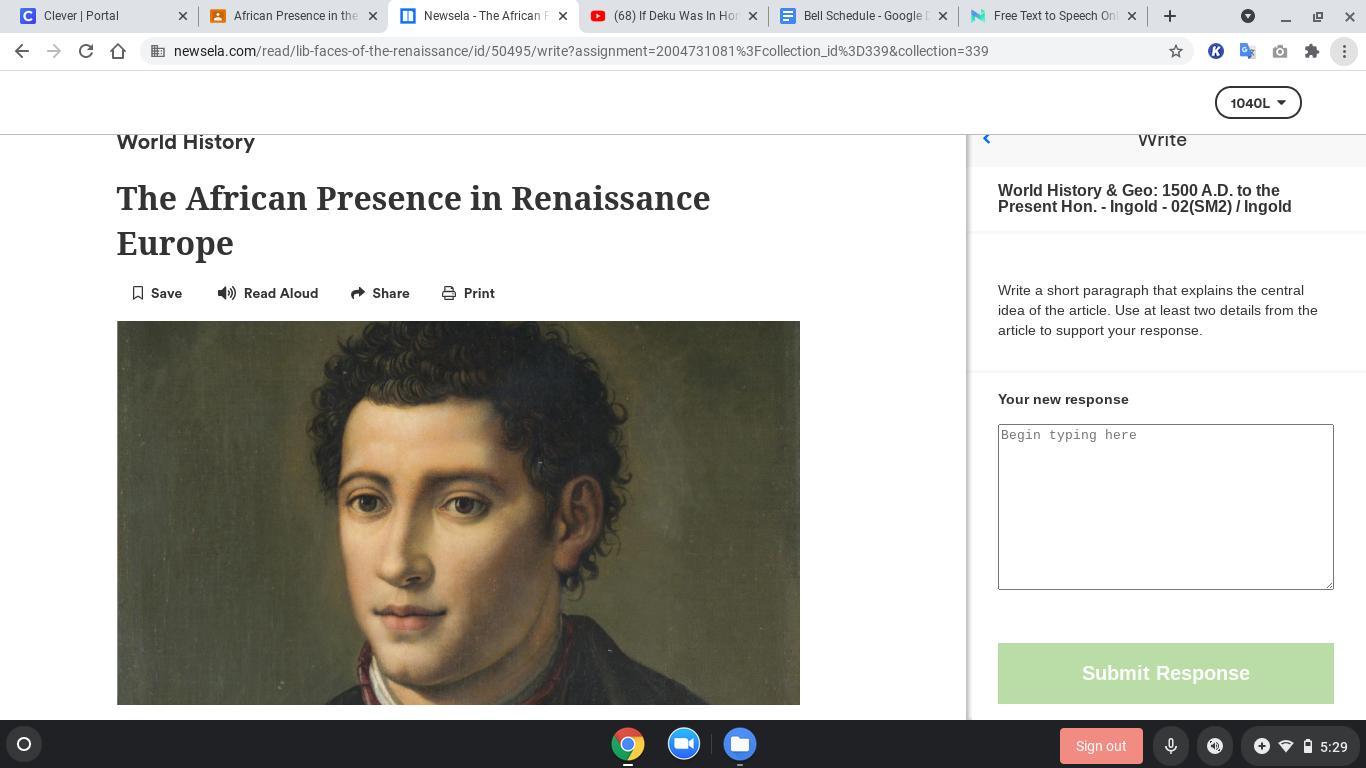The height and width of the screenshot is (768, 1366).
Task: View site information lock icon
Action: 158,51
